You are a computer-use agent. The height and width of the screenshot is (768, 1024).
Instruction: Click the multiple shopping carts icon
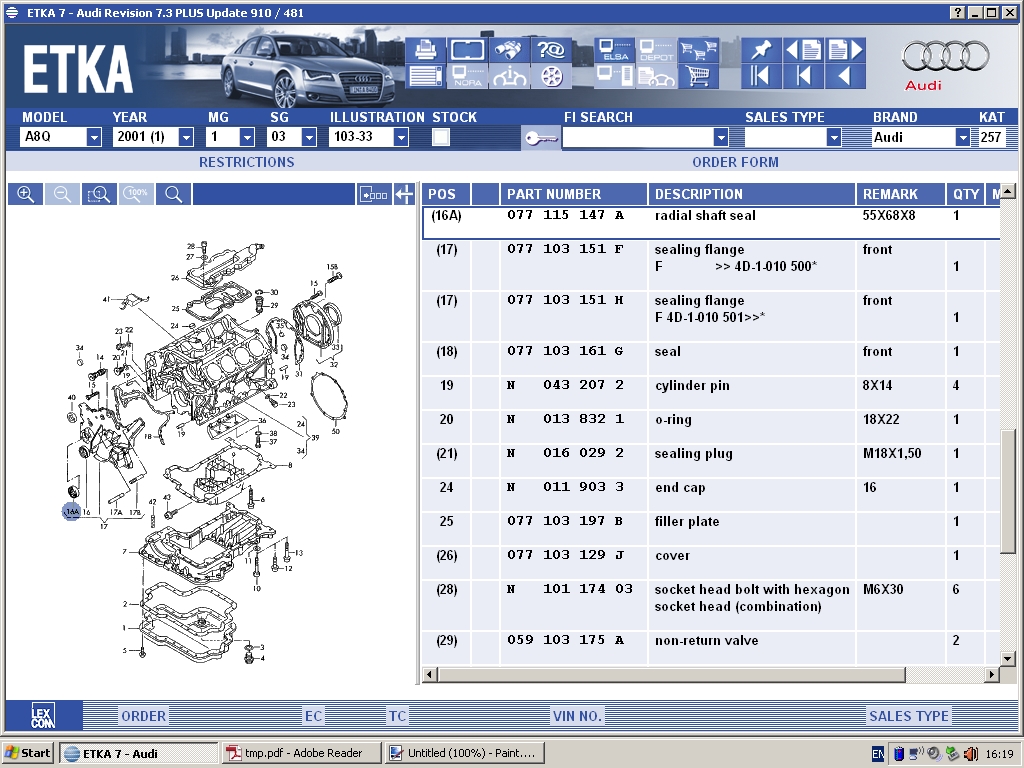[698, 50]
